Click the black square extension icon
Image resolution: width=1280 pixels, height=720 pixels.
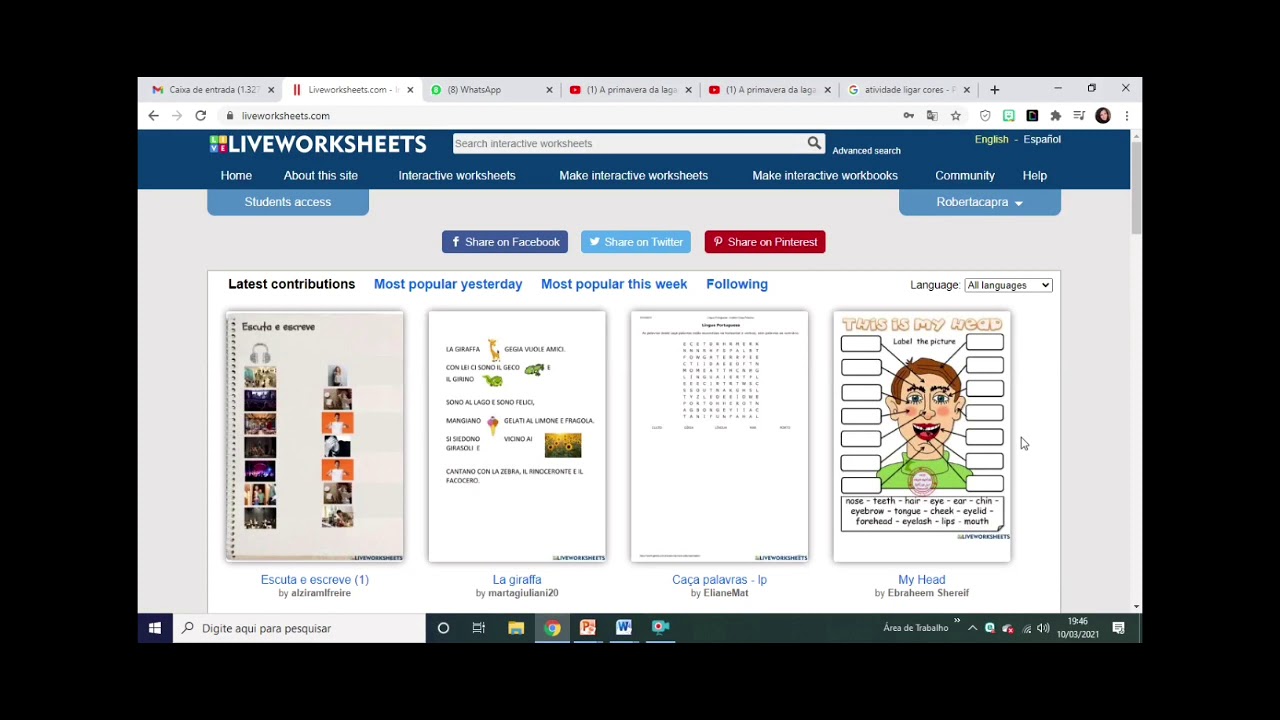[1032, 116]
